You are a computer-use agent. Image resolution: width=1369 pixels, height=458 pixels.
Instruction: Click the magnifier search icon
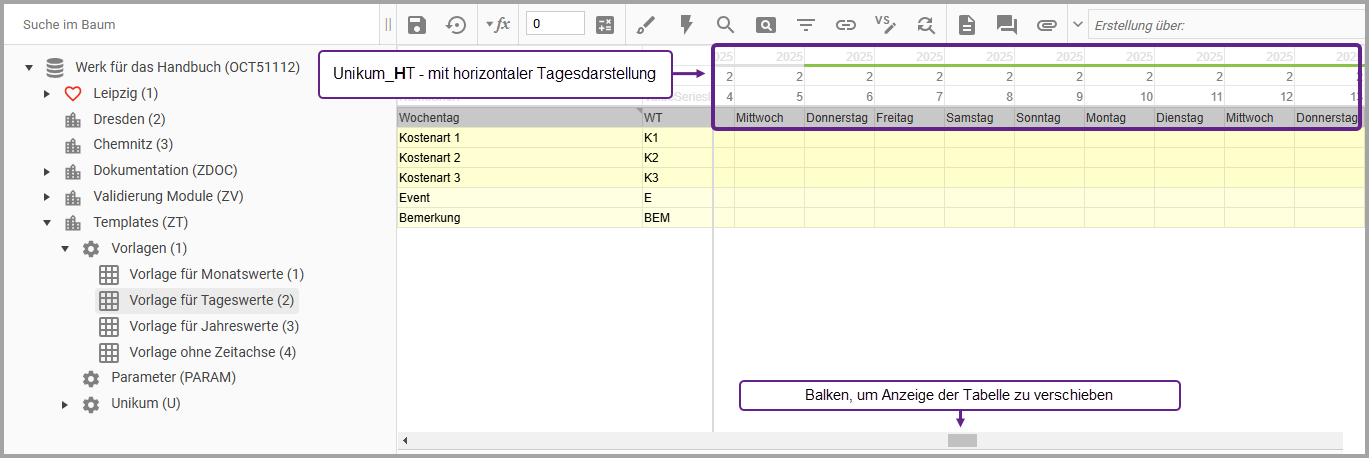point(725,25)
